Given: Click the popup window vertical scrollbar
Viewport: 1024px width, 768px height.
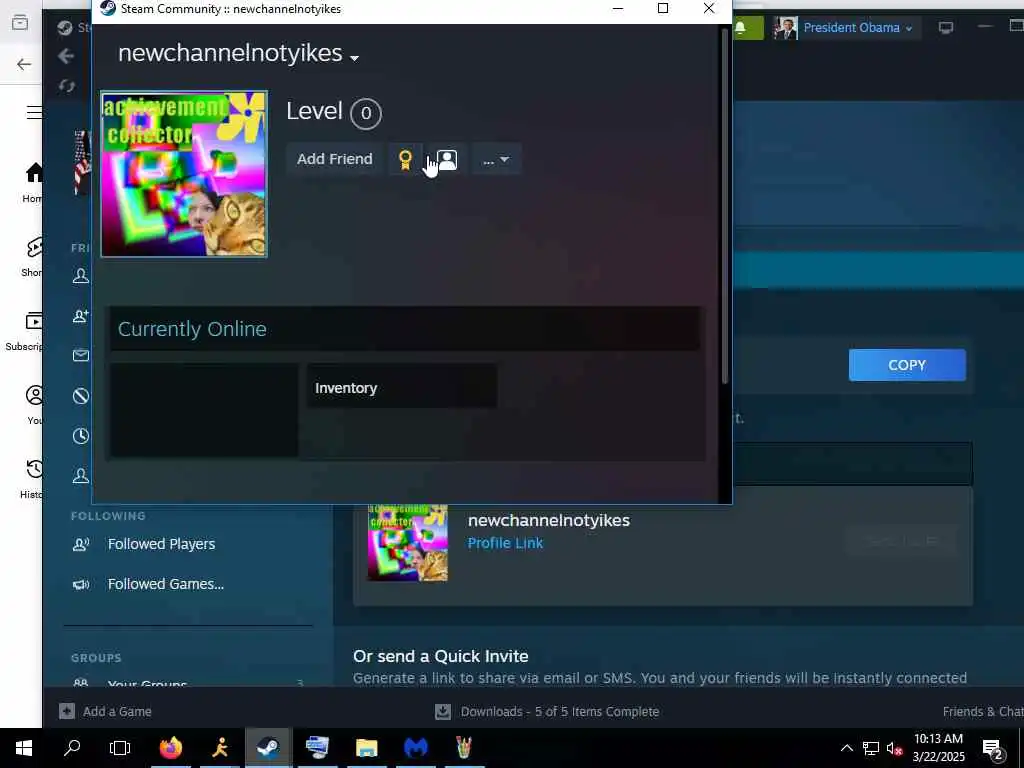Looking at the screenshot, I should (x=724, y=206).
